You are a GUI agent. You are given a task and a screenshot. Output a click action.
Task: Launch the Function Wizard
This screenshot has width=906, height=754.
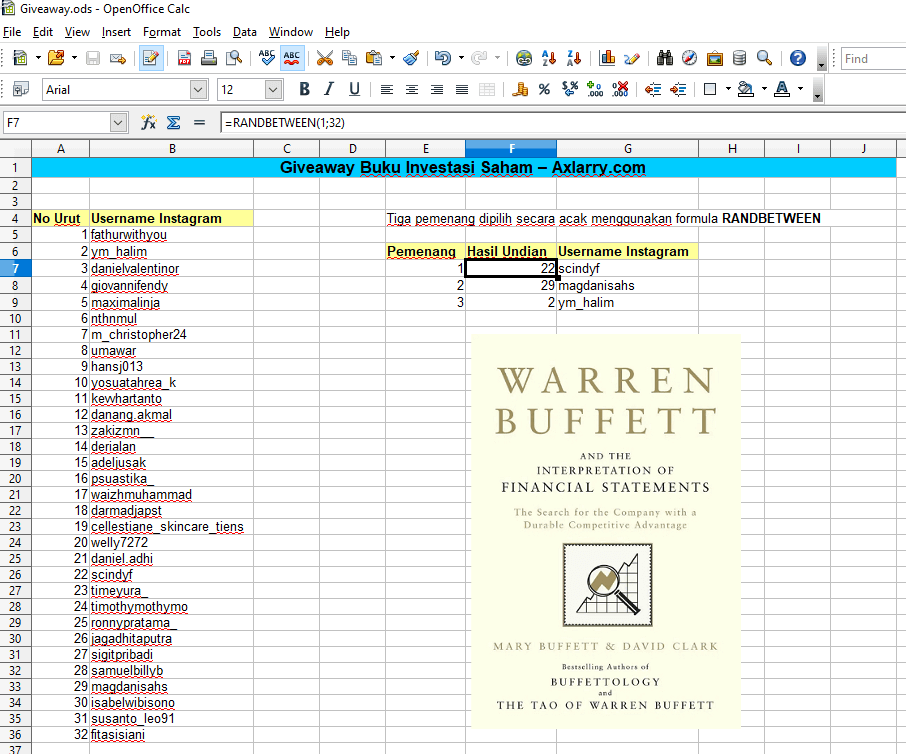coord(148,122)
